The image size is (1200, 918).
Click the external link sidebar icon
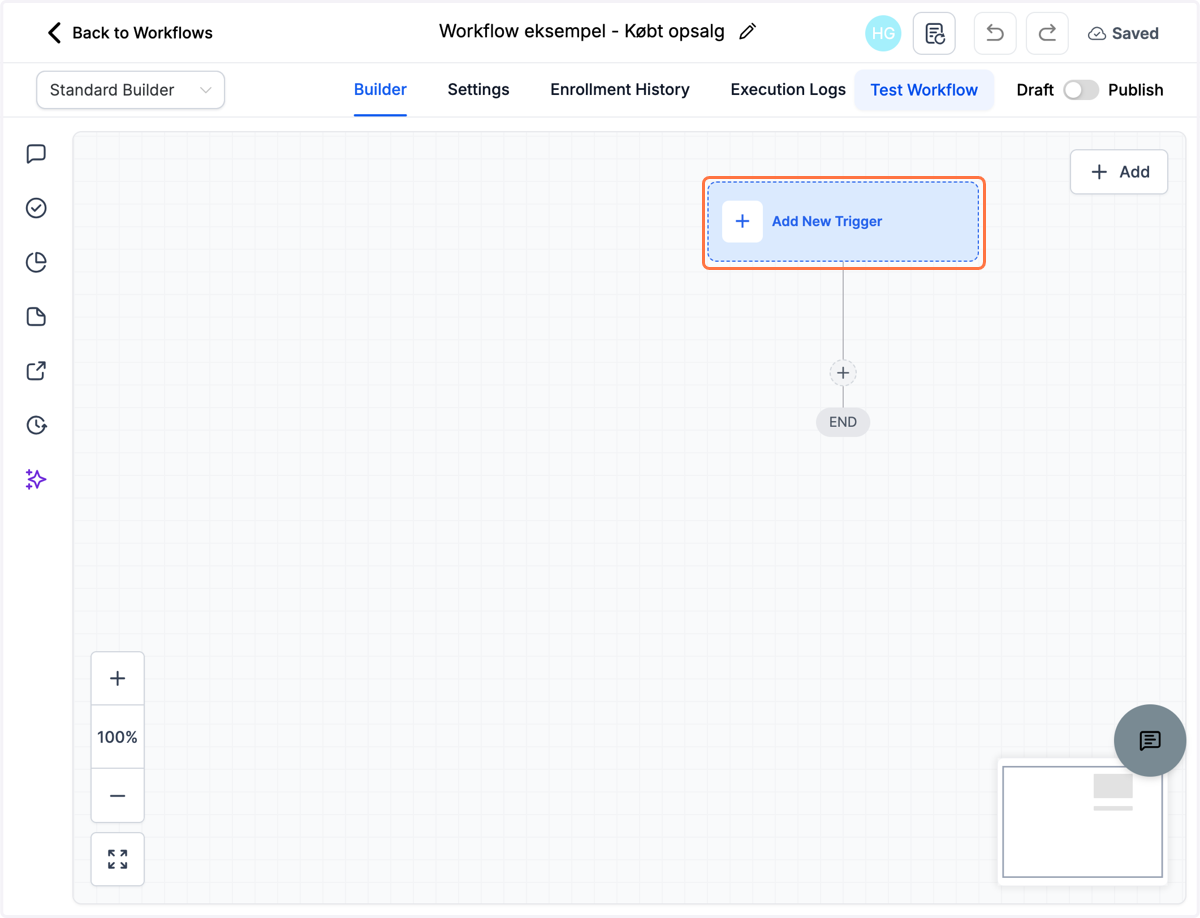36,371
